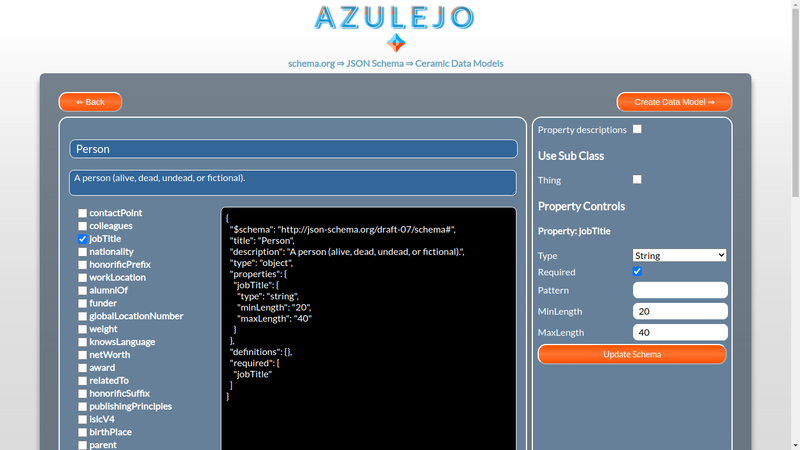Go back with the Back button

click(x=90, y=102)
